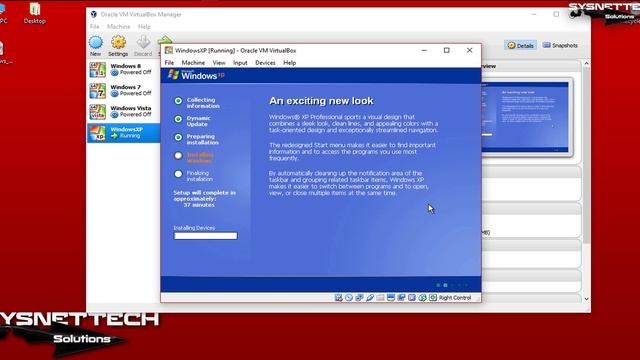Click the USB devices pen-shaped status icon

coord(370,298)
